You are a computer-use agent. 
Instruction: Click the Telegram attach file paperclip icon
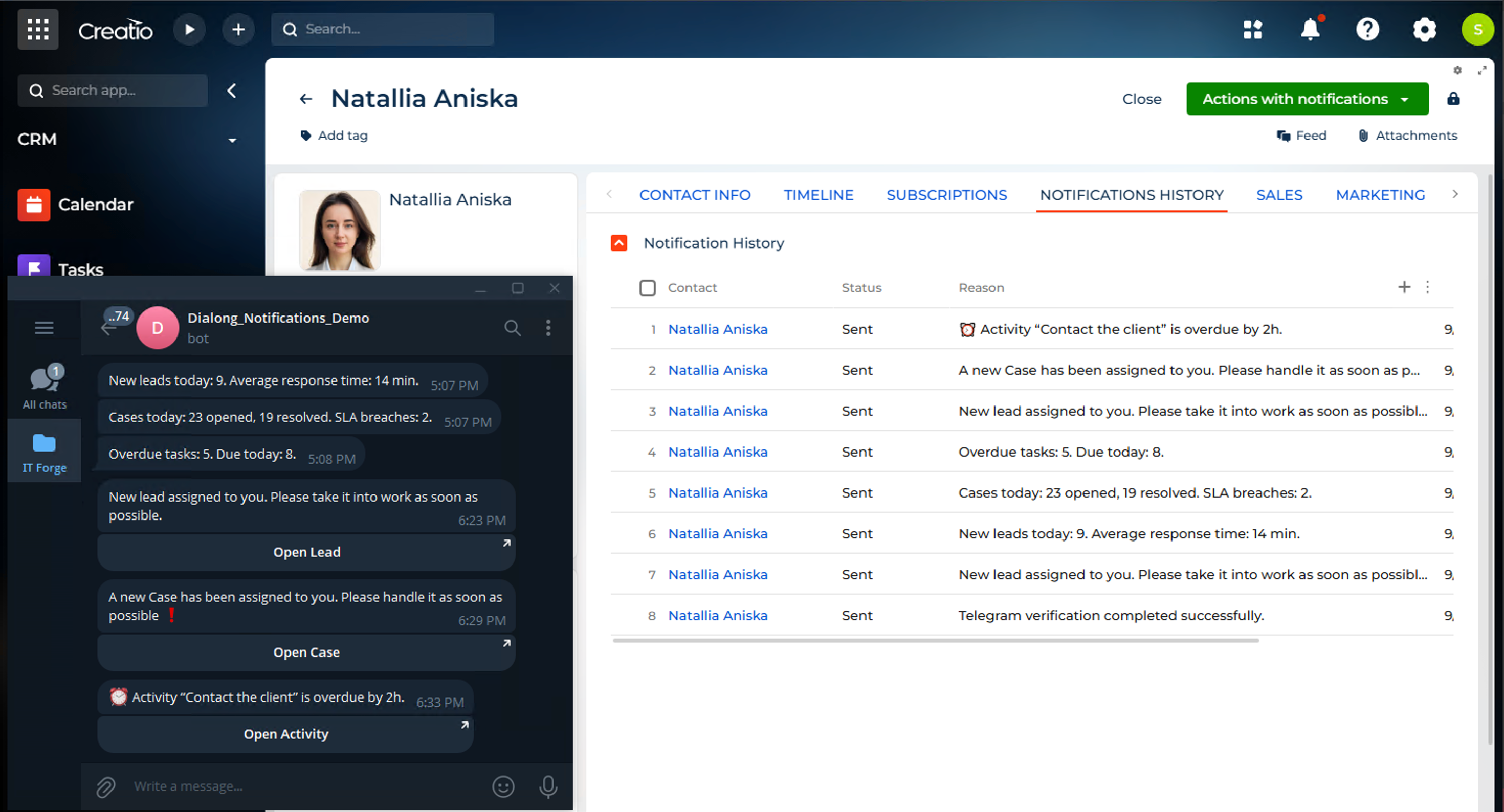point(106,787)
